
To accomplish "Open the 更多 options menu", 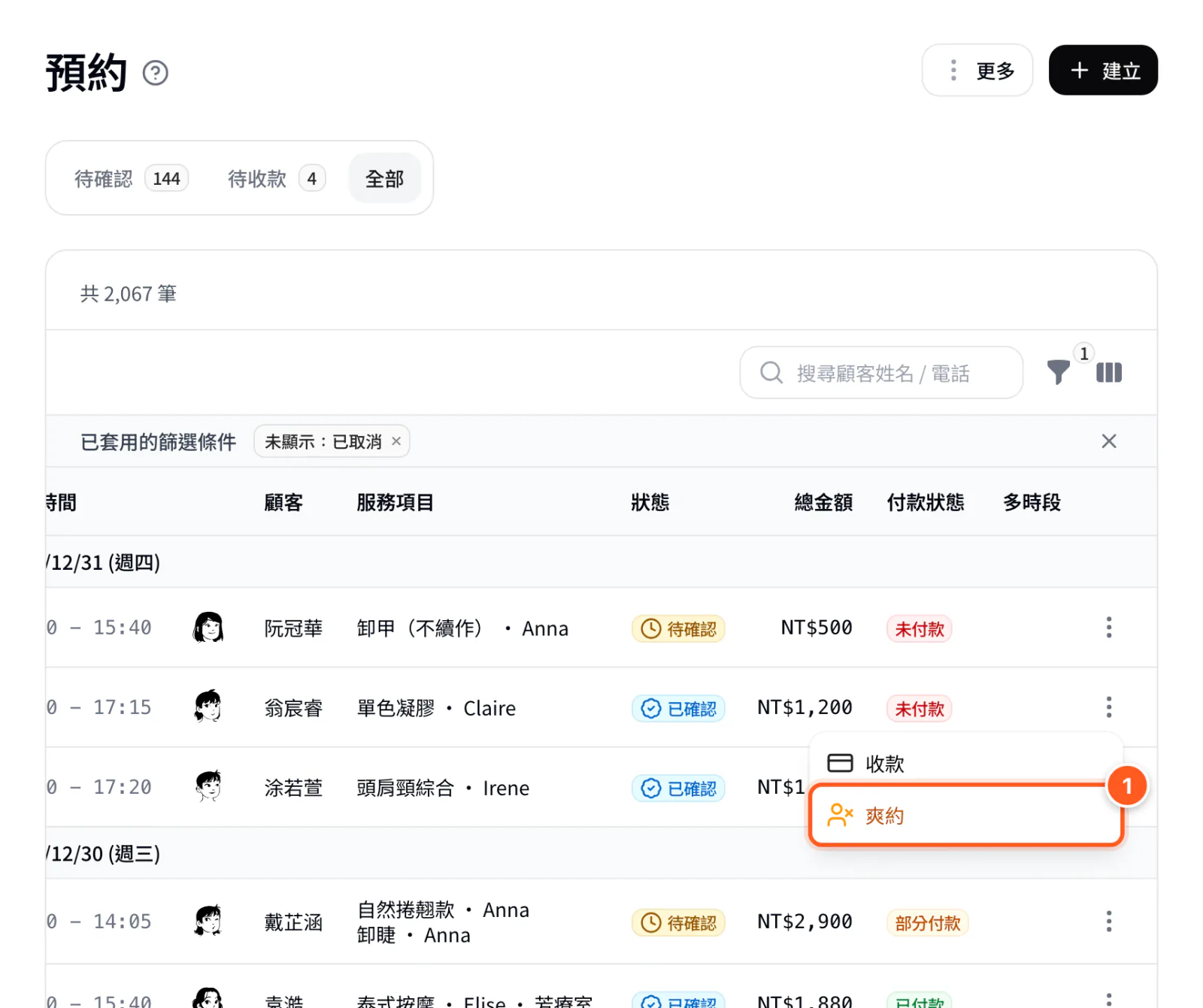I will 977,71.
